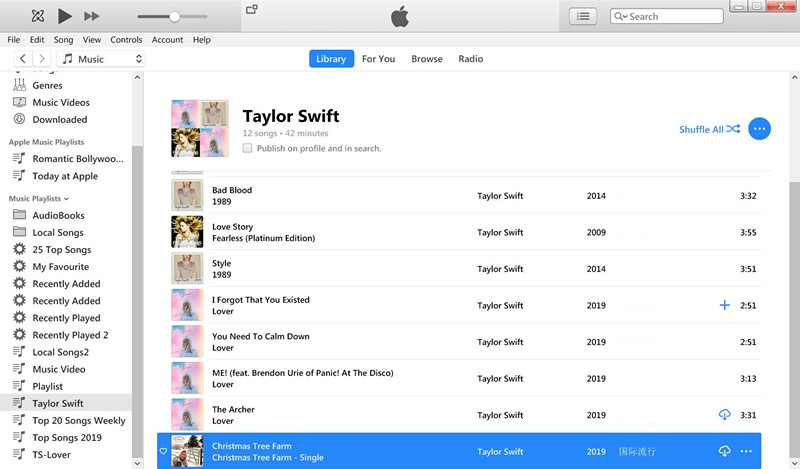This screenshot has width=800, height=469.
Task: Open the blue more options button
Action: click(759, 129)
